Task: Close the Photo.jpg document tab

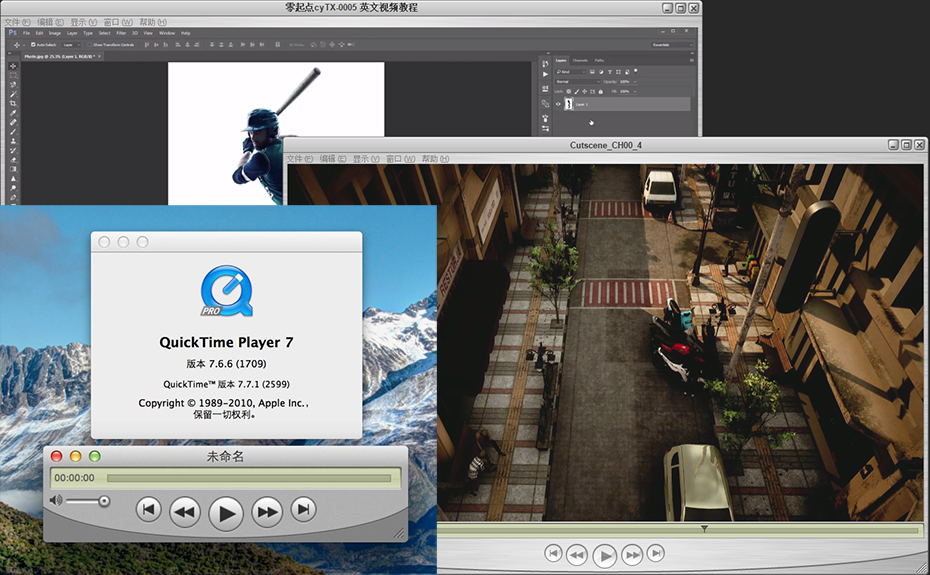Action: 99,56
